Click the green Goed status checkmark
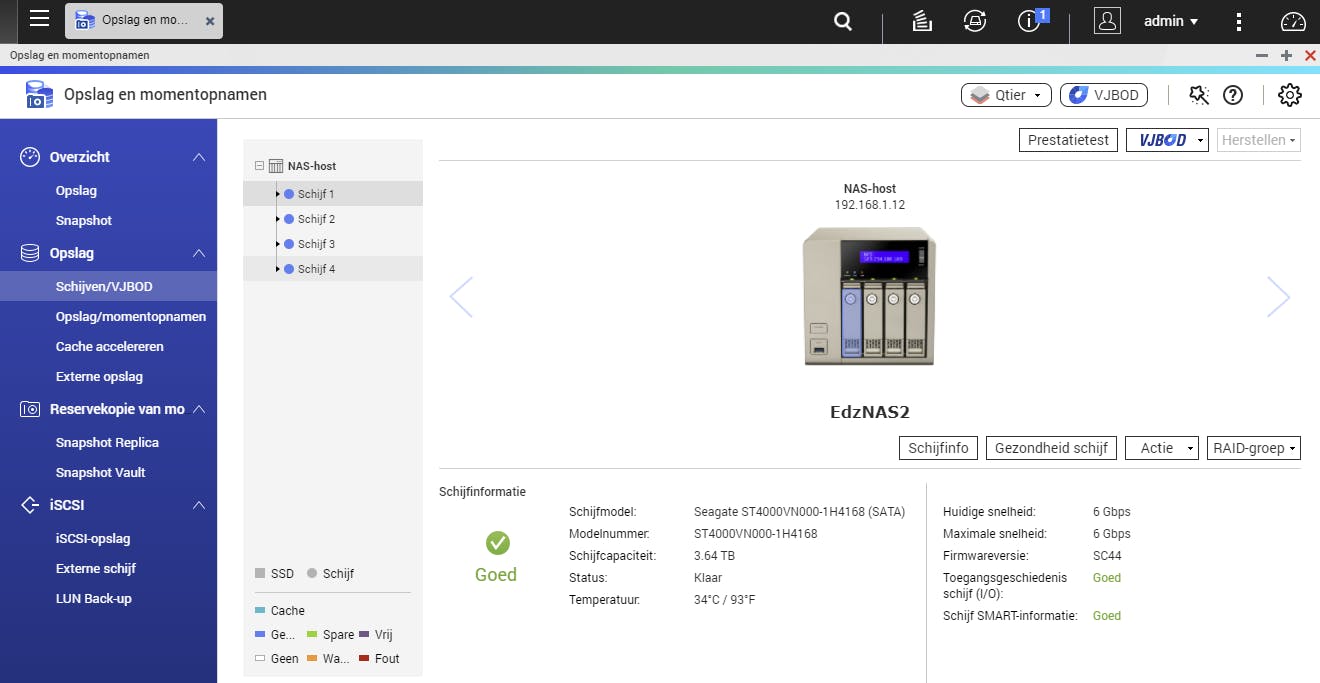The height and width of the screenshot is (683, 1320). point(497,543)
